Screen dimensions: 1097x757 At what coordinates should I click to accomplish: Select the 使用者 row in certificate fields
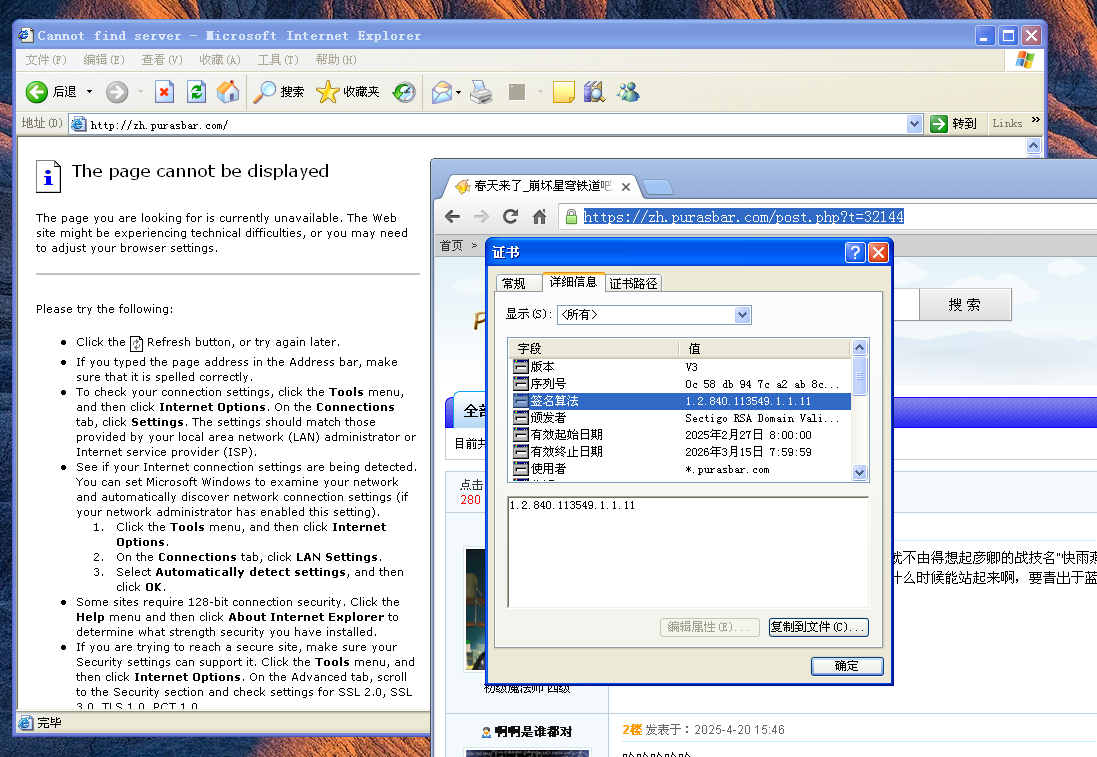click(681, 469)
